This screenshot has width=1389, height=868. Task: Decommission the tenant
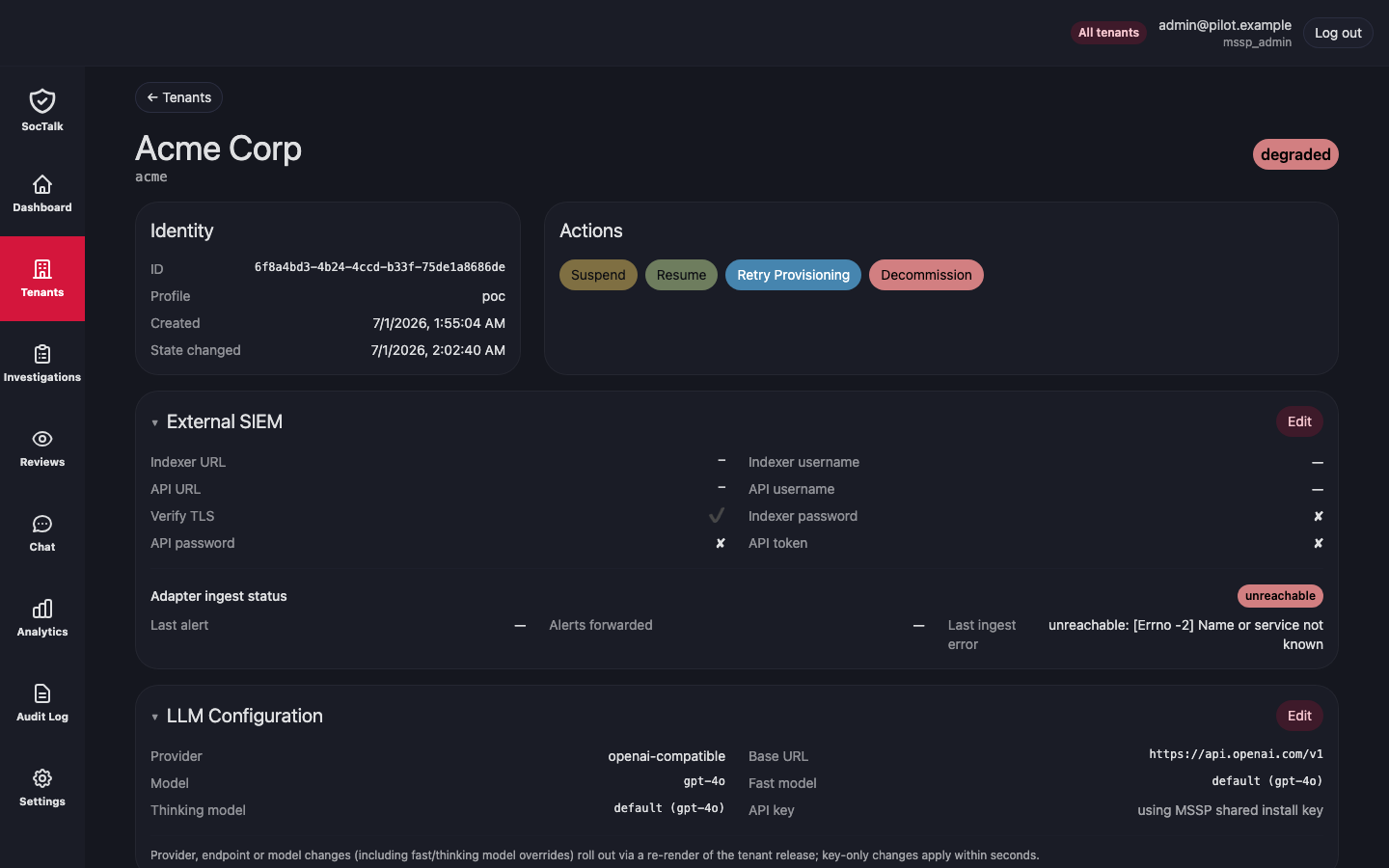(926, 275)
